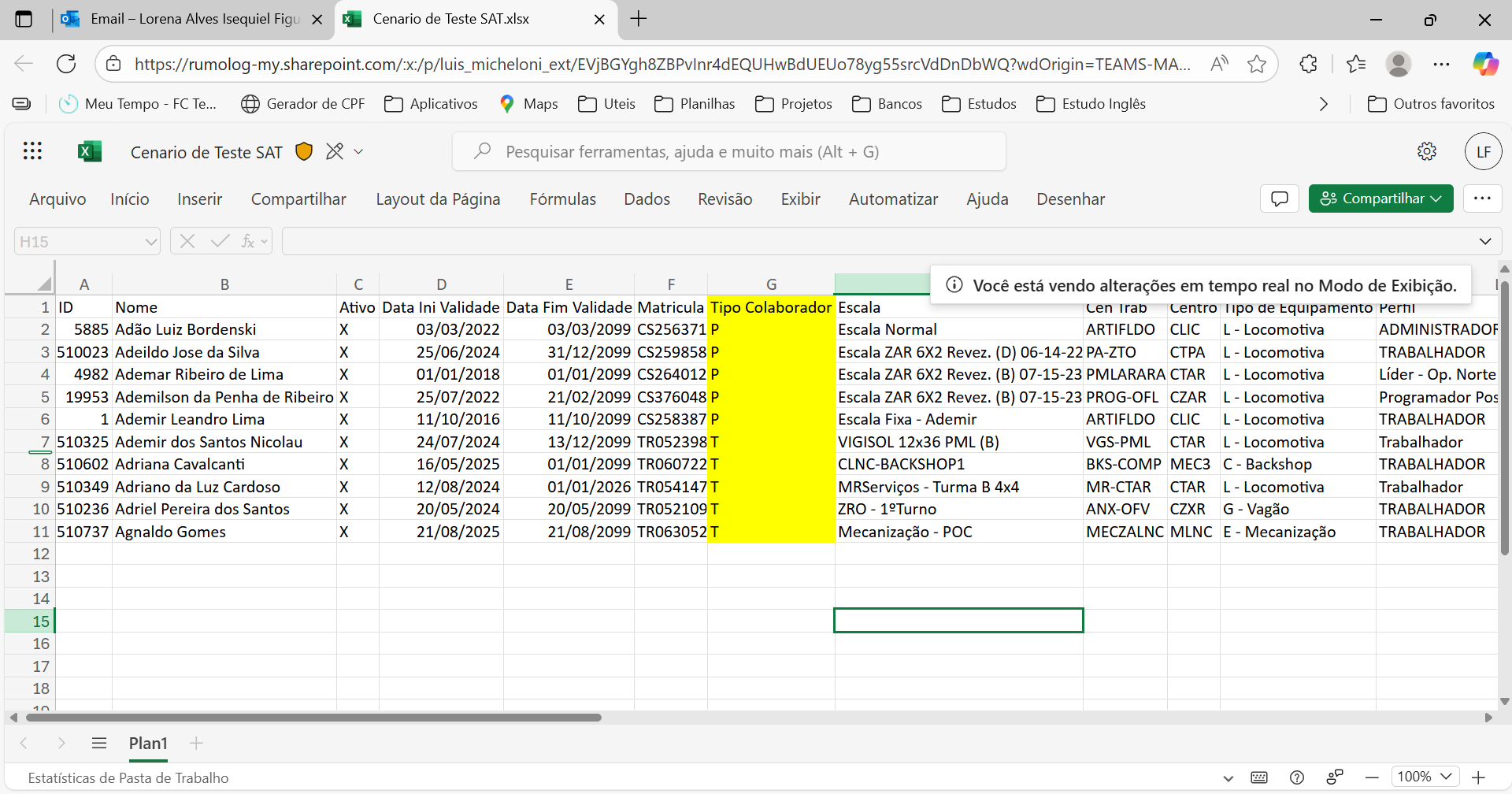Click the LF account profile button

point(1483,151)
